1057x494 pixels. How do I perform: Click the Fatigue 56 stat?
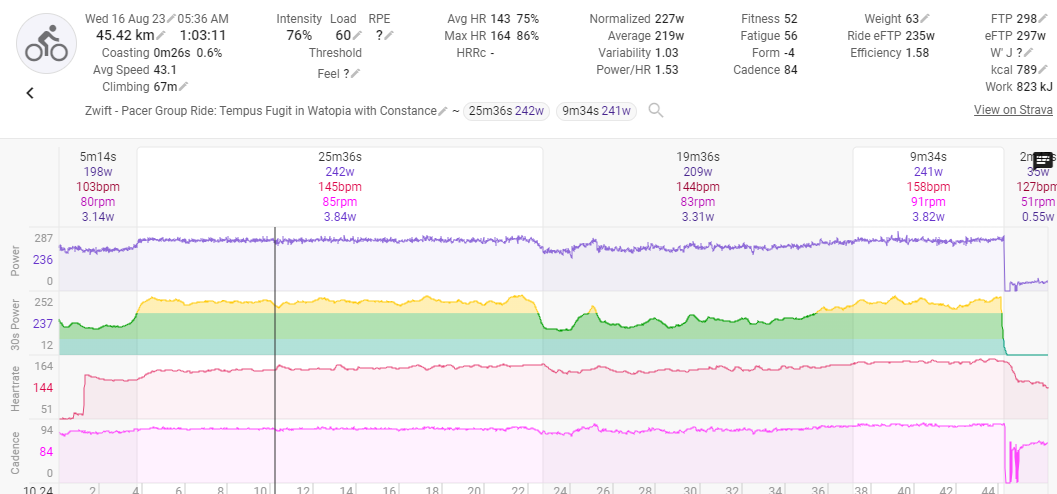(768, 36)
